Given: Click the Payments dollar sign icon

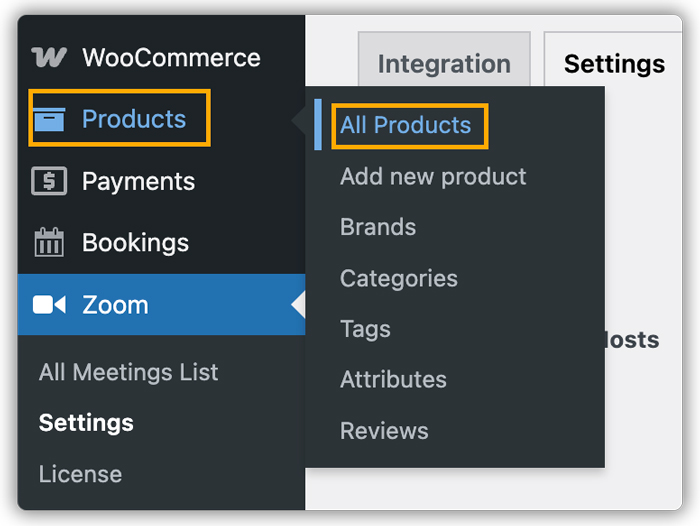Looking at the screenshot, I should coord(49,181).
